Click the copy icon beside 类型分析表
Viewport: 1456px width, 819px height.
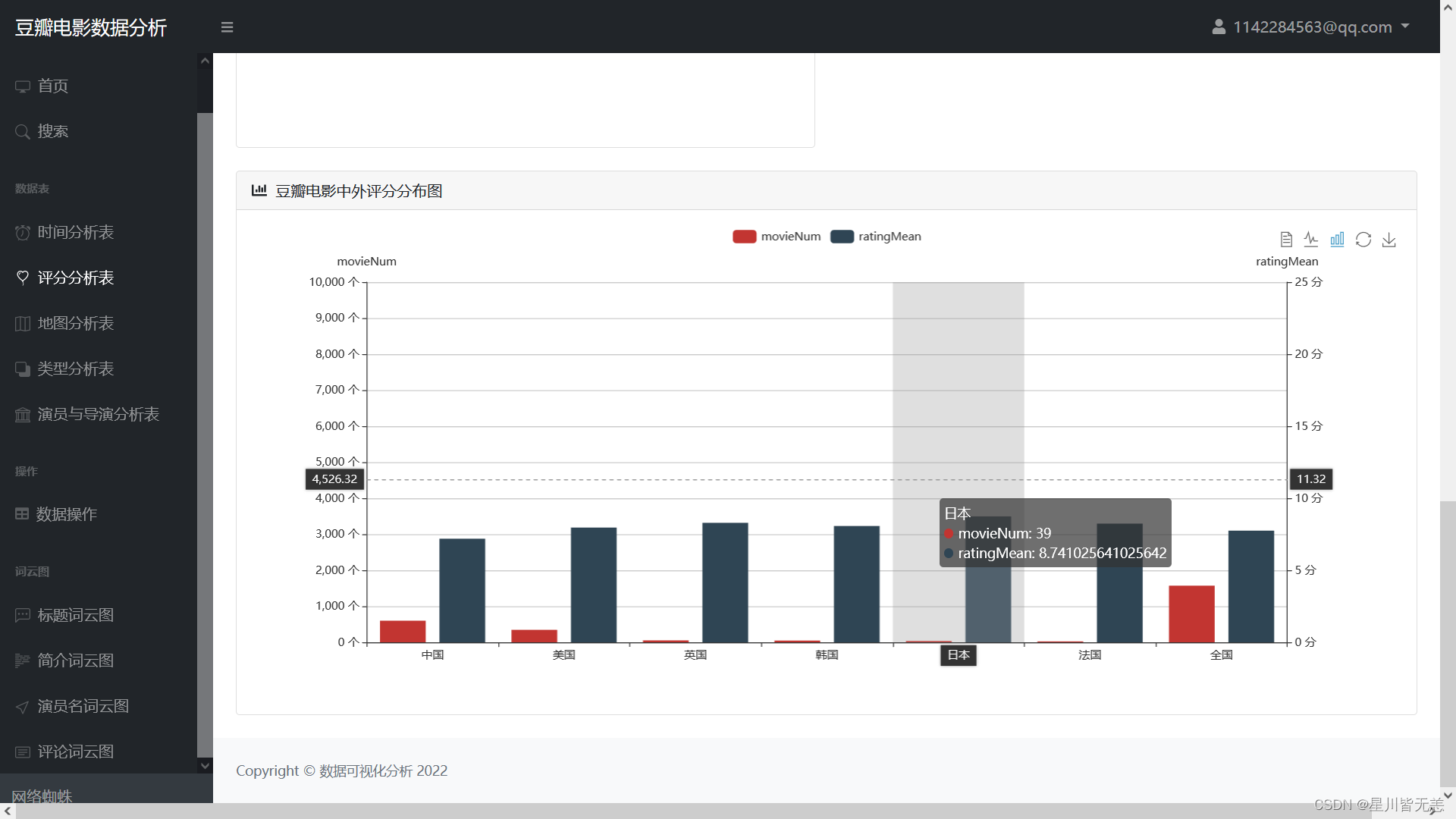23,369
